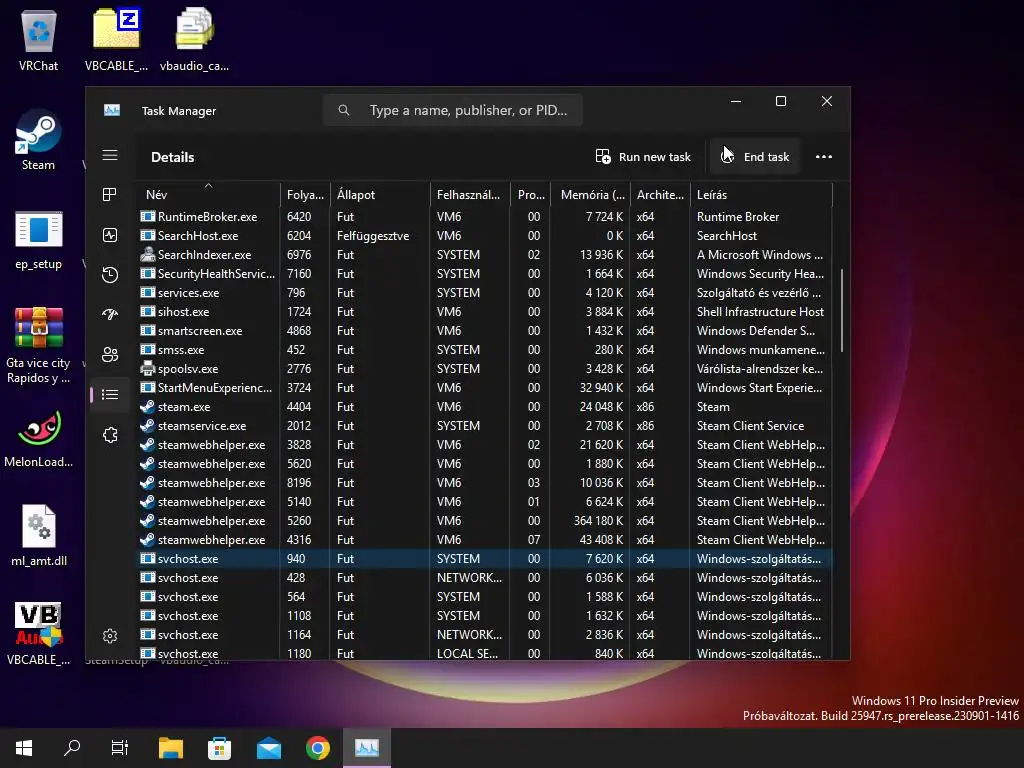This screenshot has width=1024, height=768.
Task: Open Microsoft Store from the taskbar
Action: click(219, 748)
